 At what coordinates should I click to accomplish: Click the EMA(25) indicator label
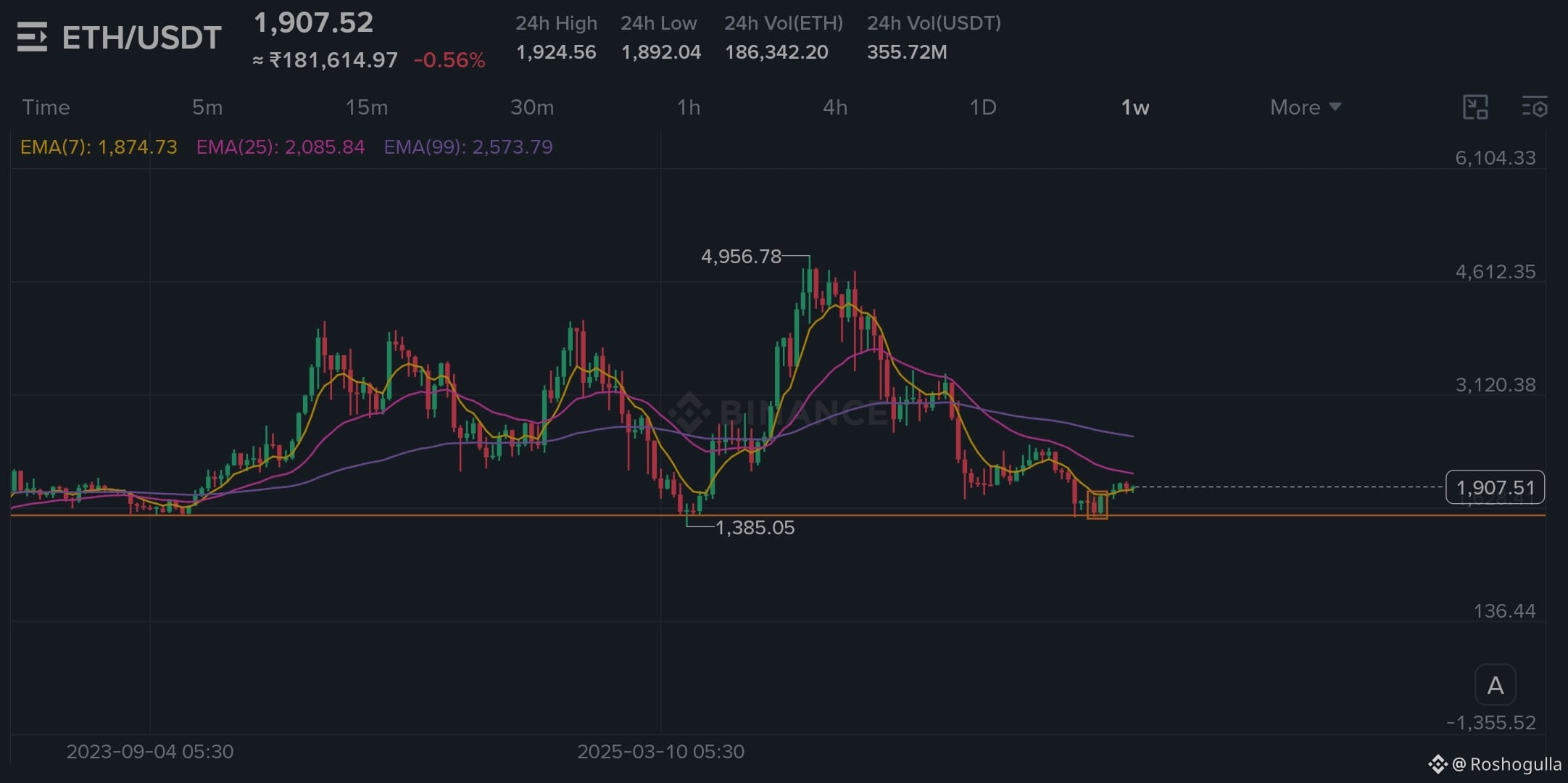tap(281, 147)
